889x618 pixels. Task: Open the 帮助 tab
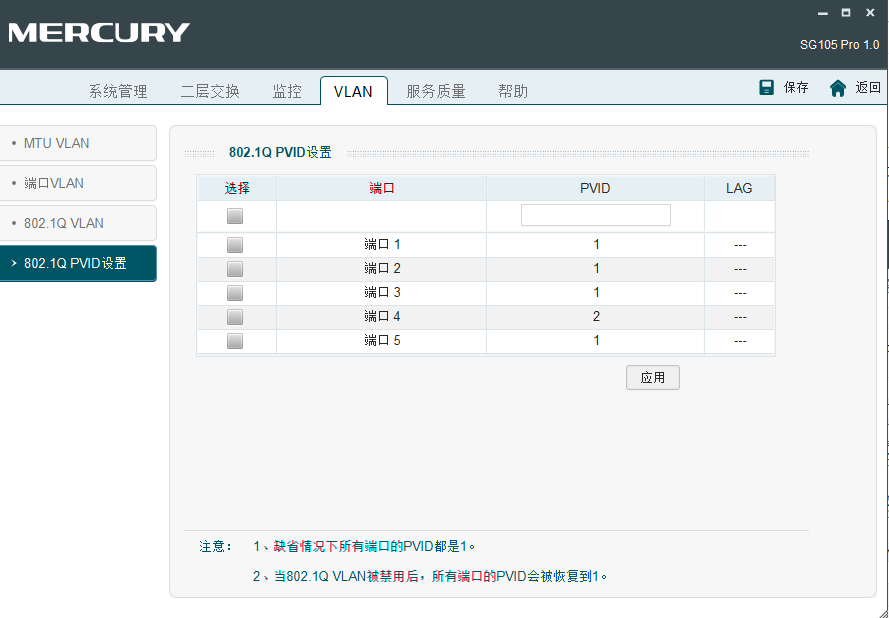tap(513, 92)
